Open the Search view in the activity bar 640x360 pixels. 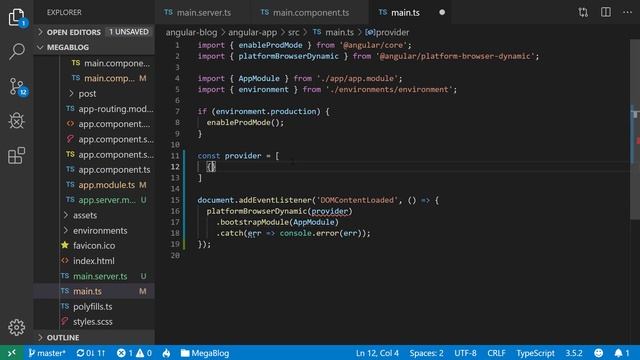(x=17, y=52)
